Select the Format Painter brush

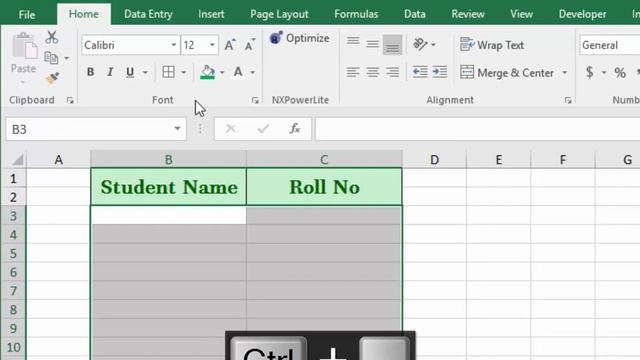tap(52, 78)
